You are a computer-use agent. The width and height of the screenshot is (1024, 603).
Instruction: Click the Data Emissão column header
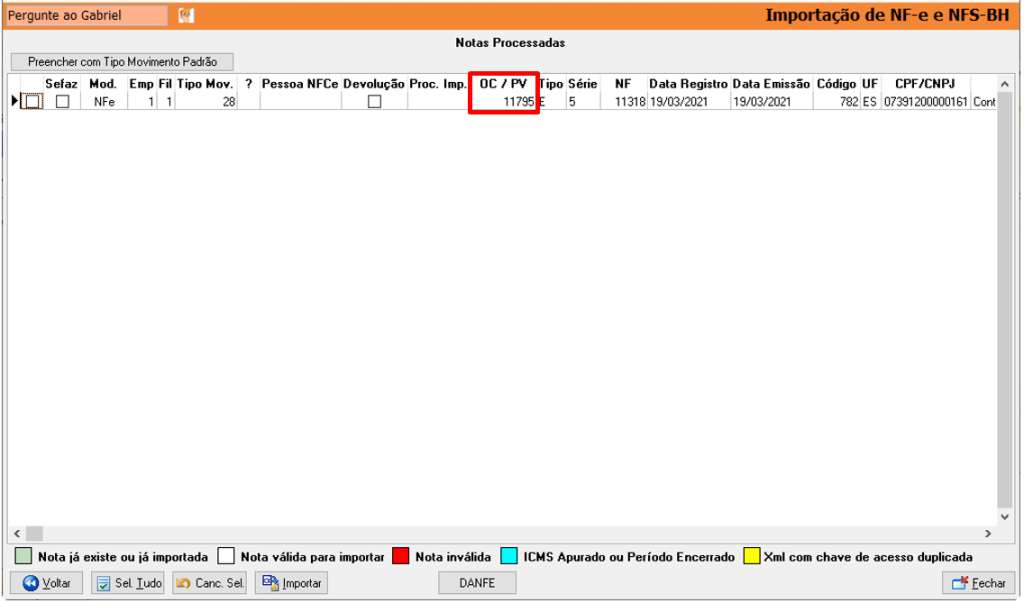771,84
